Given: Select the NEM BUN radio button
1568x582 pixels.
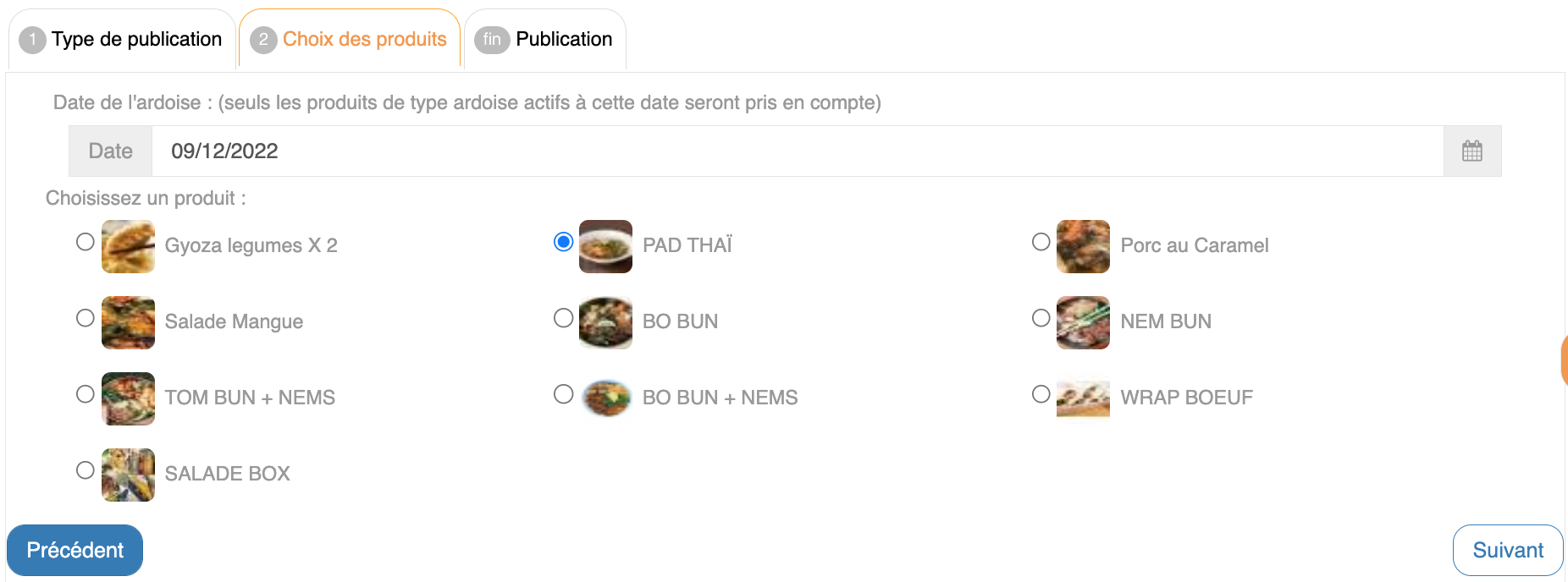Looking at the screenshot, I should tap(1041, 318).
